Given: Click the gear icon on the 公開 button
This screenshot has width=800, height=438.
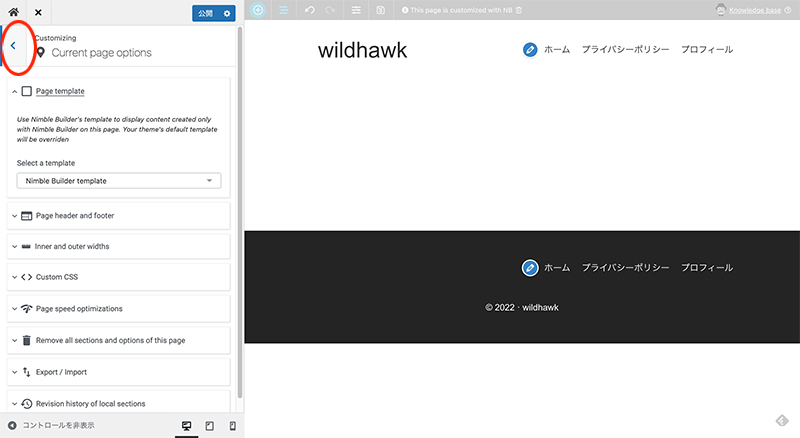Looking at the screenshot, I should click(x=227, y=13).
